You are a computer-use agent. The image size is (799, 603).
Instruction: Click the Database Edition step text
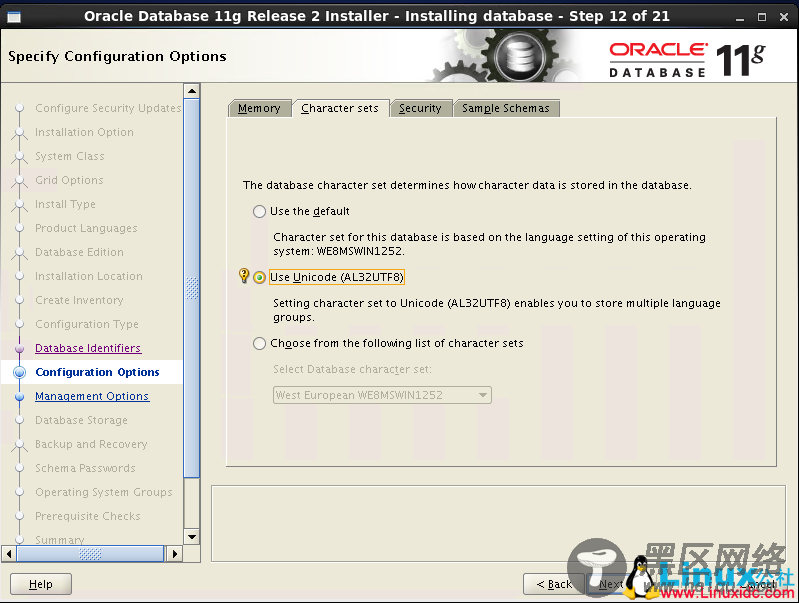[79, 252]
